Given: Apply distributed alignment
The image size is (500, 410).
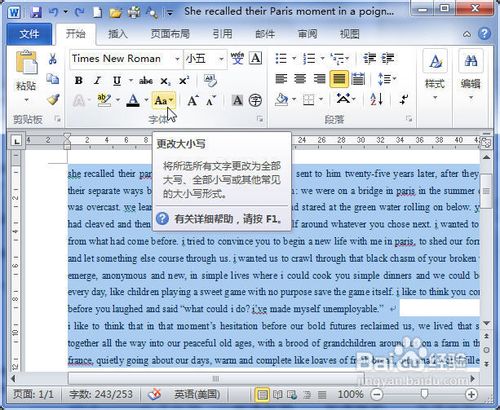Looking at the screenshot, I should click(x=358, y=79).
